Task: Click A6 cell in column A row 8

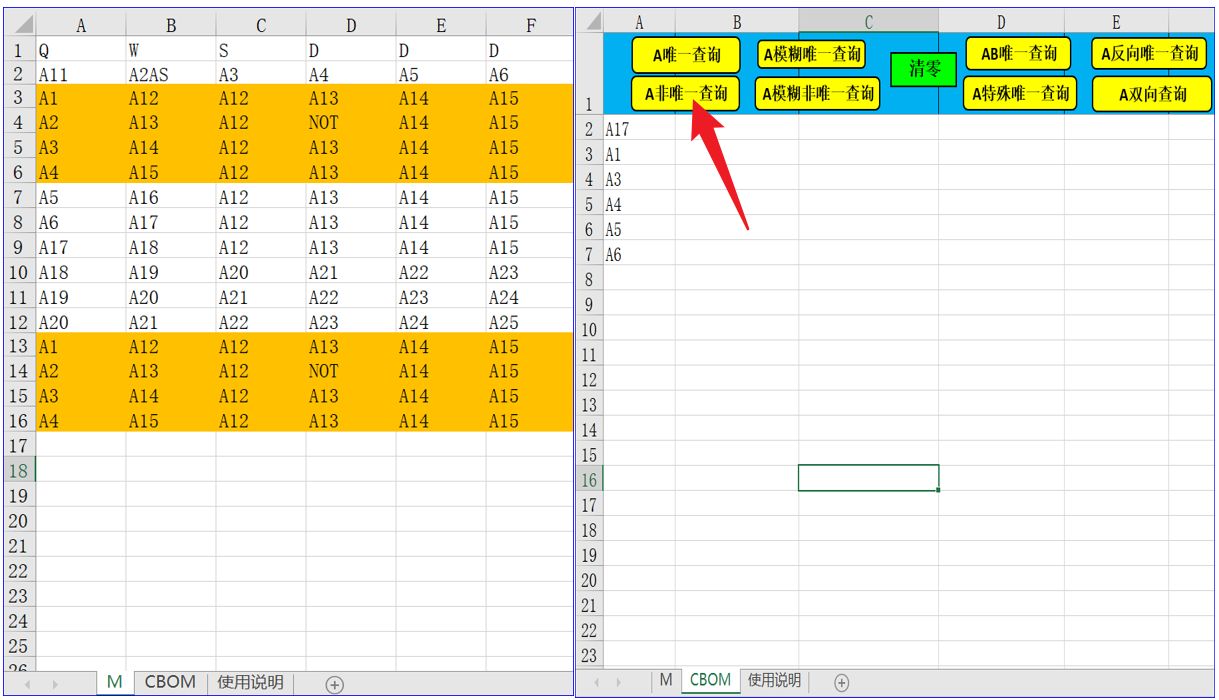Action: (x=81, y=222)
